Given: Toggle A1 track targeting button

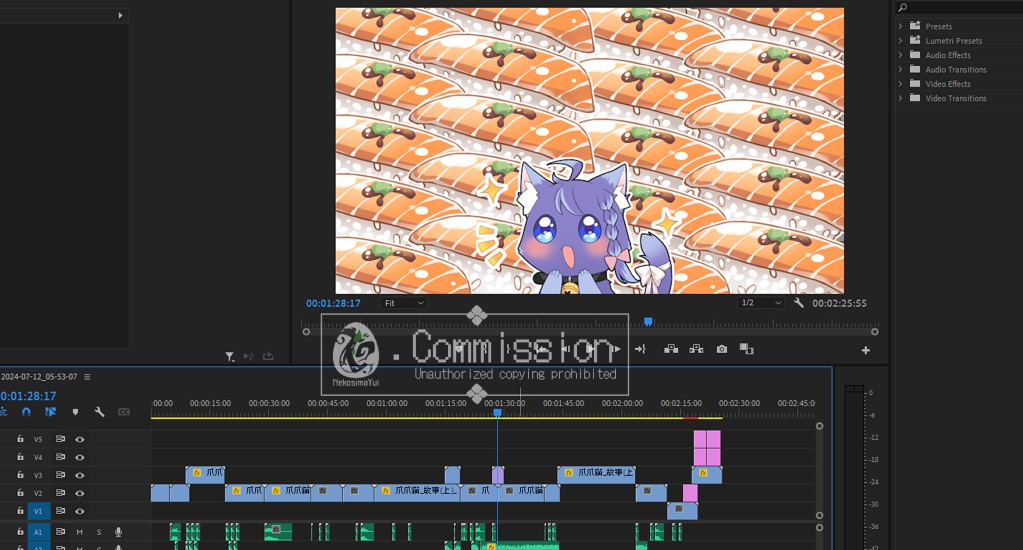Looking at the screenshot, I should pyautogui.click(x=38, y=532).
